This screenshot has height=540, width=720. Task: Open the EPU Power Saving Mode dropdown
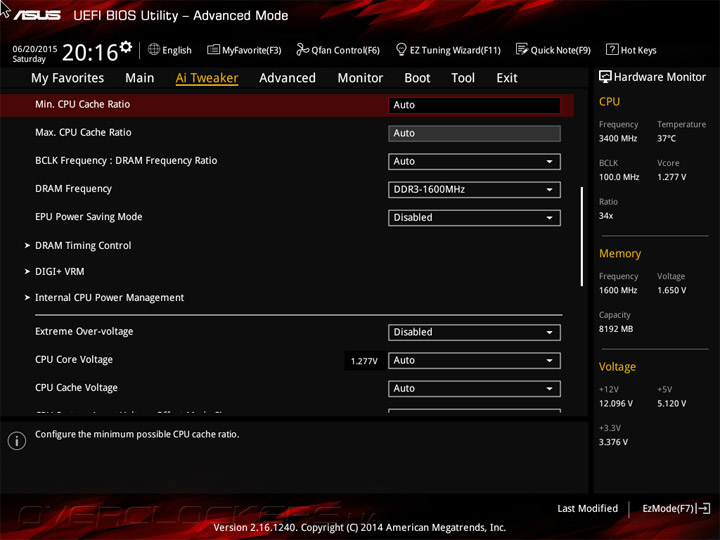point(474,218)
